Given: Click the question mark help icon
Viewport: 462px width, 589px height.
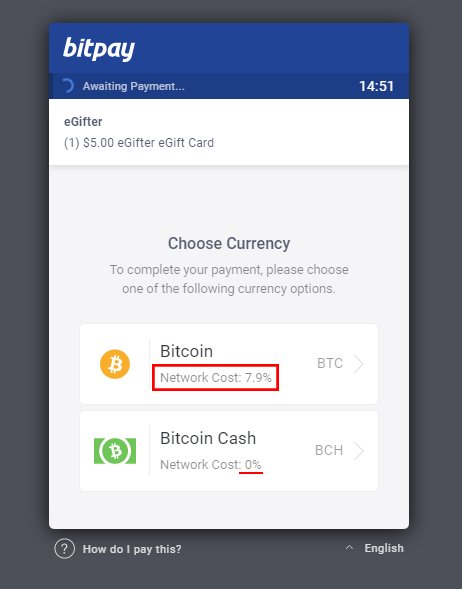Looking at the screenshot, I should [65, 549].
